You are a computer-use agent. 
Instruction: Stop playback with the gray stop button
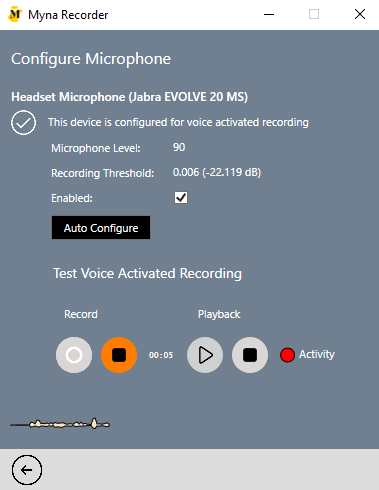250,355
